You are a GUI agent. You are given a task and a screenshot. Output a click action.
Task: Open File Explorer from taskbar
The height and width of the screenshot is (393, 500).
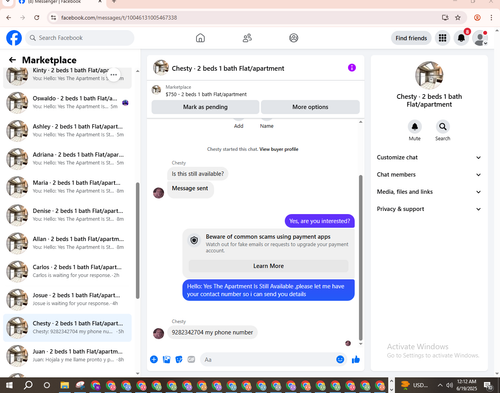tap(64, 385)
